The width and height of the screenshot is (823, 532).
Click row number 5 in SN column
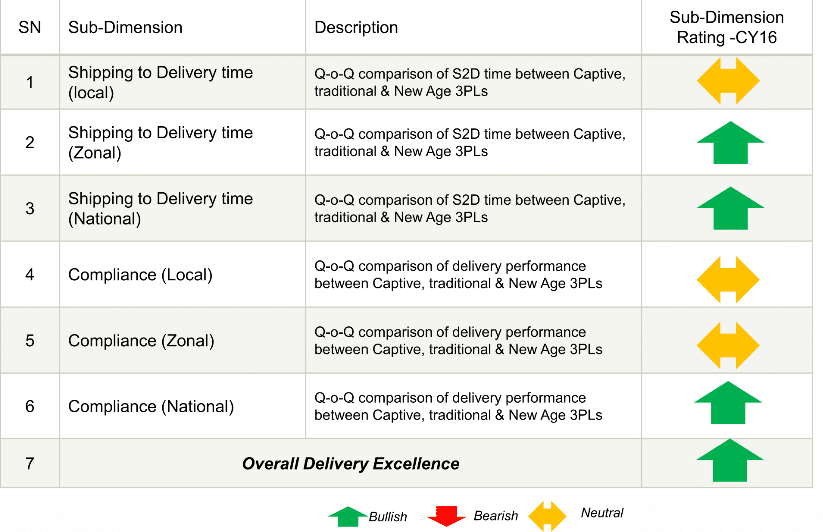click(x=30, y=341)
